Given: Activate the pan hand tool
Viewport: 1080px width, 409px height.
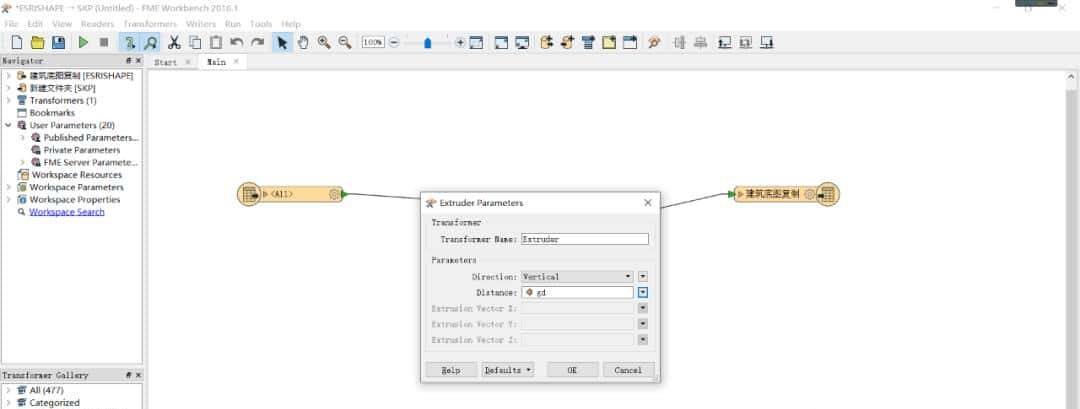Looking at the screenshot, I should tap(303, 43).
